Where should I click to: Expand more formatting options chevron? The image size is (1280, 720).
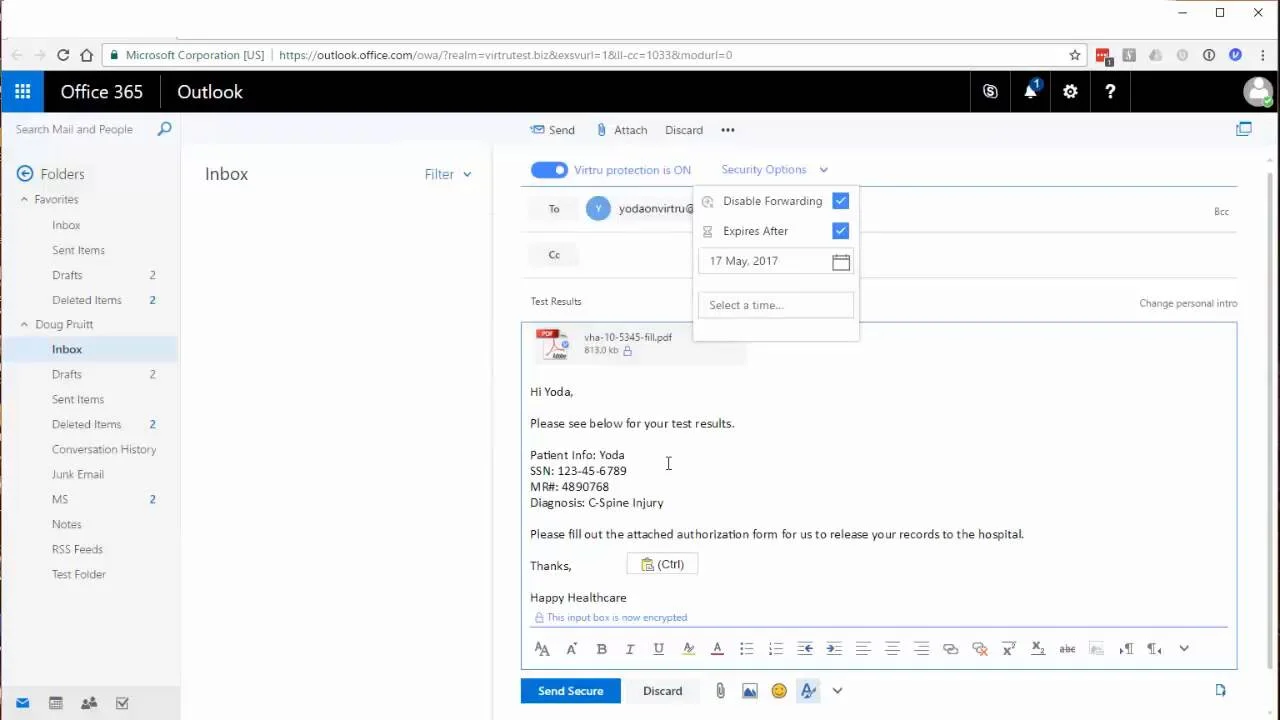pyautogui.click(x=1184, y=649)
